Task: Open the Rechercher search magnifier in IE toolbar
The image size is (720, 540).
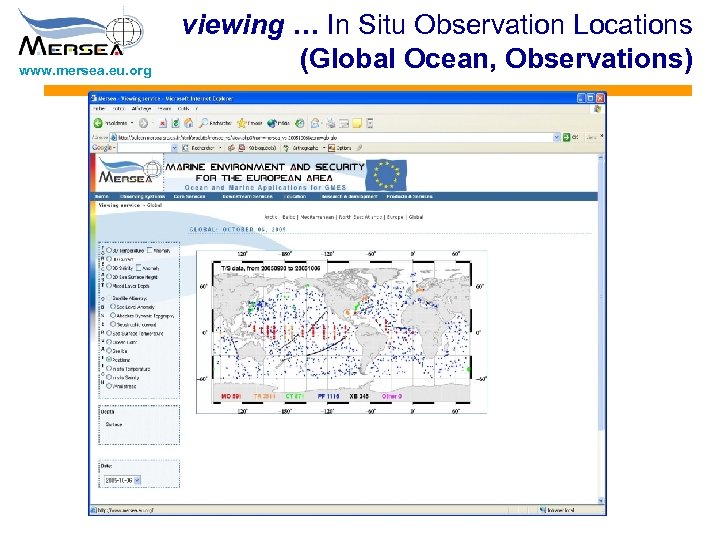Action: click(x=215, y=123)
